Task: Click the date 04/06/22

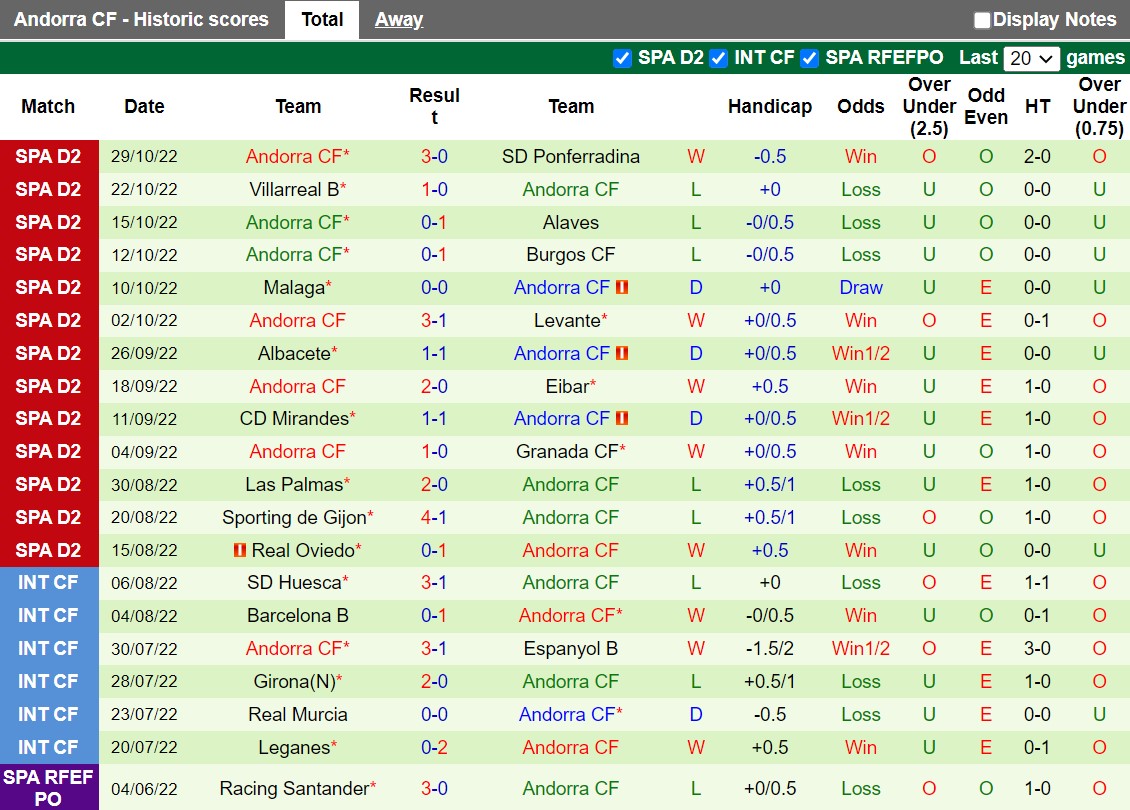Action: click(x=144, y=788)
